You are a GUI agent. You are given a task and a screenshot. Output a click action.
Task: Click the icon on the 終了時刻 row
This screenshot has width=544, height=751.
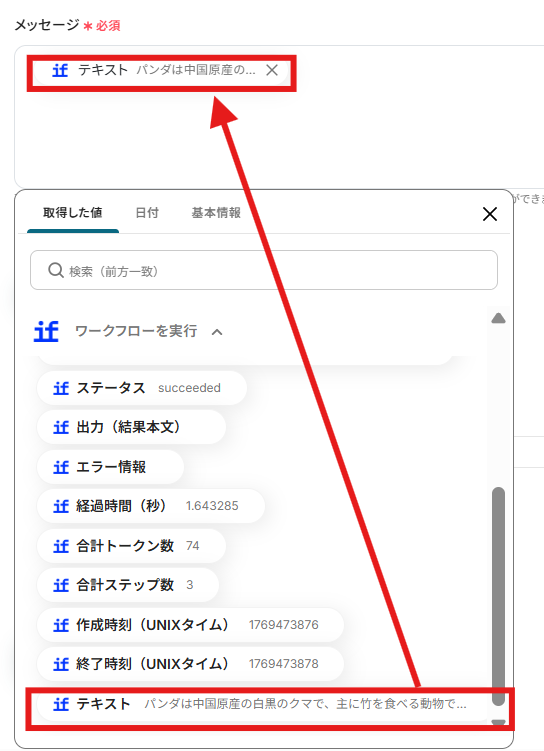pyautogui.click(x=61, y=664)
